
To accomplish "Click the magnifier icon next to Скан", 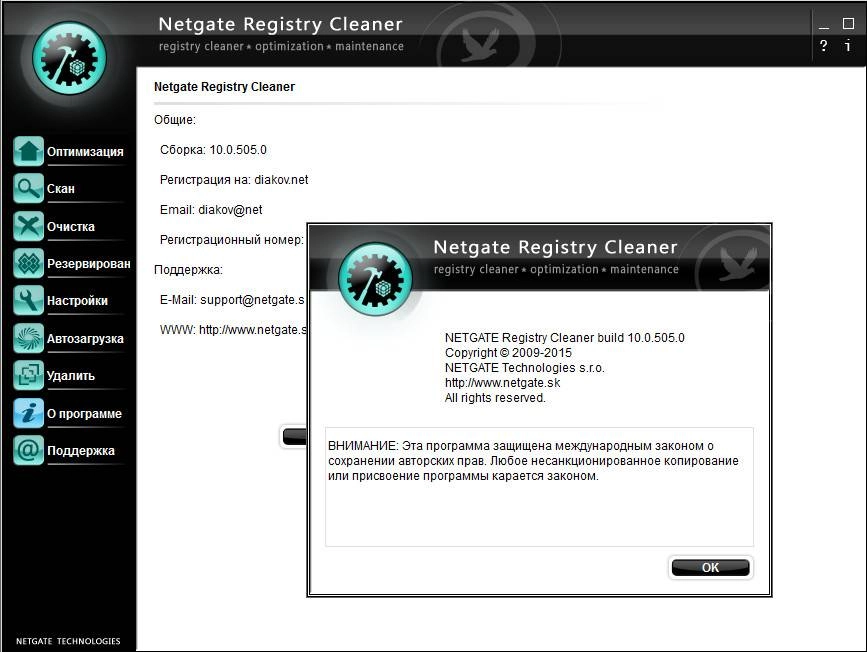I will (28, 188).
